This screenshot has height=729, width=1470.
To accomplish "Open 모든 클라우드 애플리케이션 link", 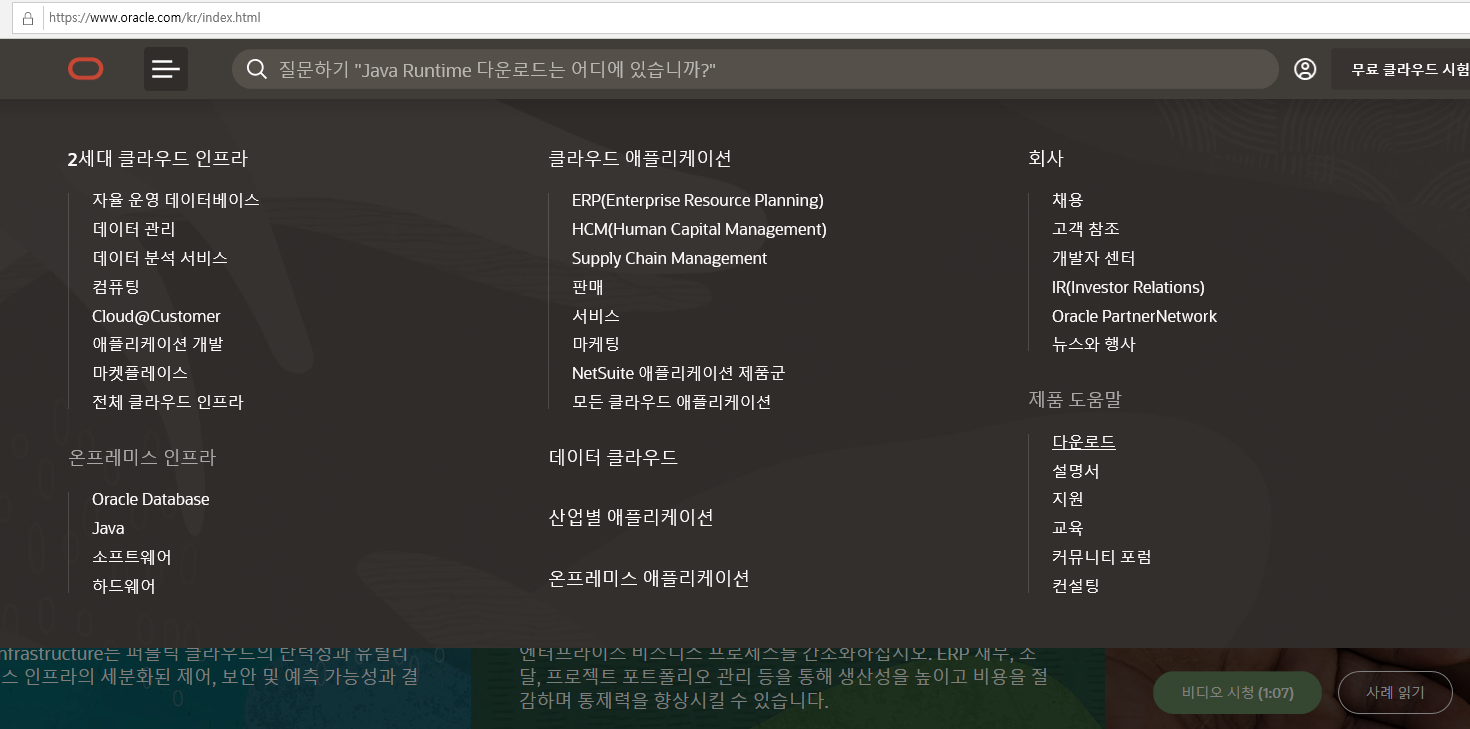I will tap(672, 402).
